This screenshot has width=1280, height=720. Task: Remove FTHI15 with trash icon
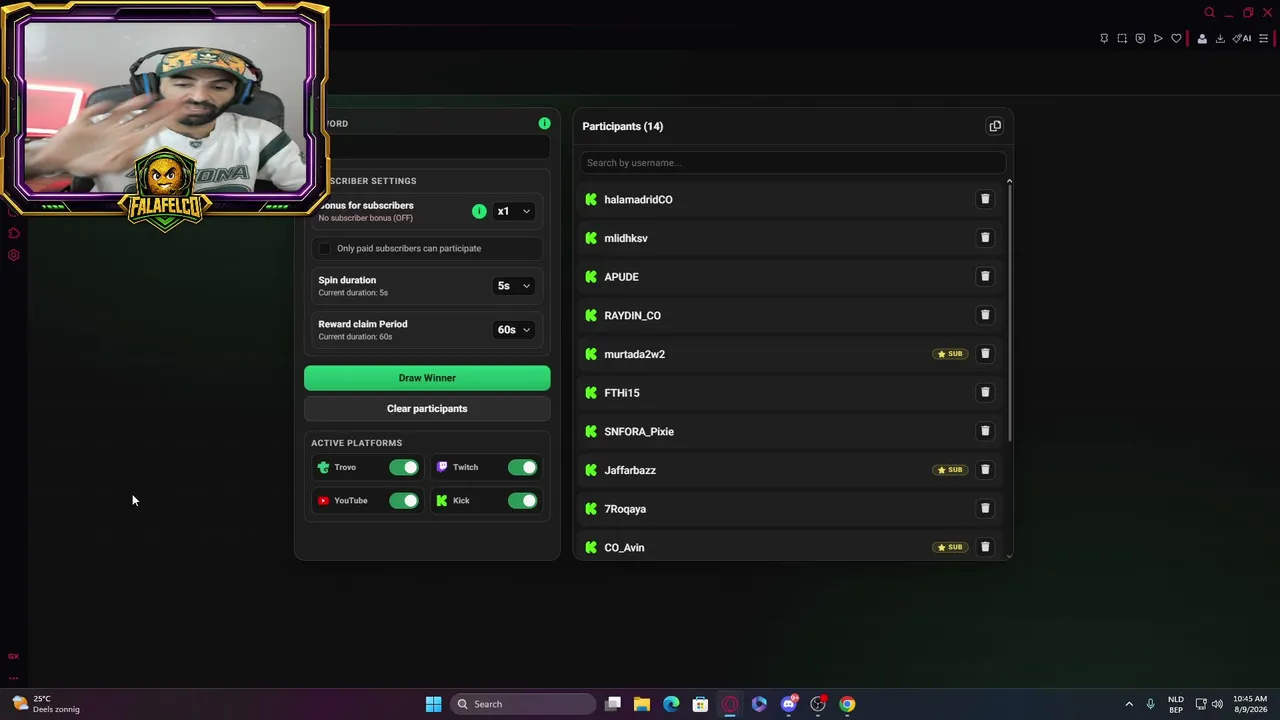985,392
